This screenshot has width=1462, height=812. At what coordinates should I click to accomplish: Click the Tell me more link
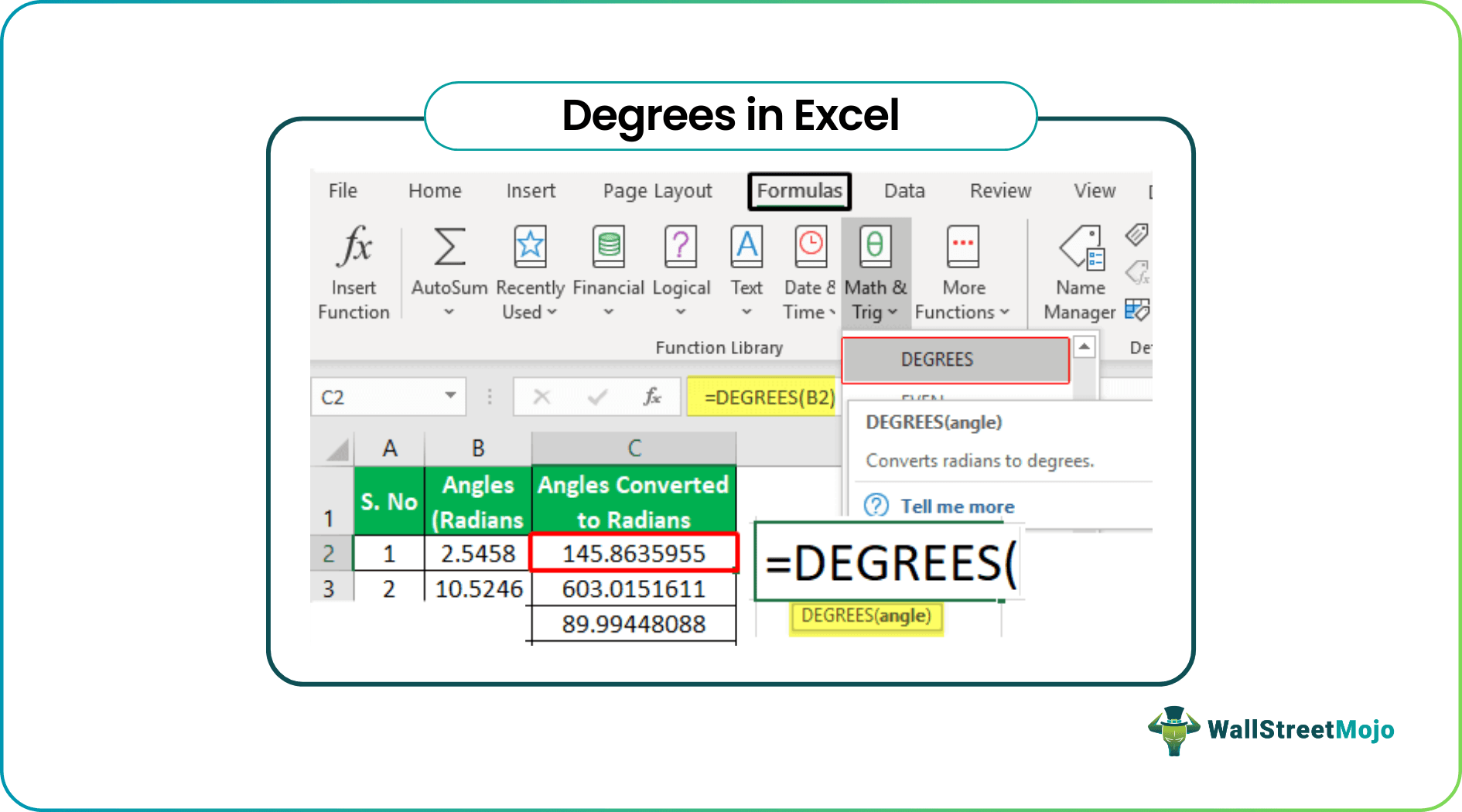pyautogui.click(x=958, y=506)
